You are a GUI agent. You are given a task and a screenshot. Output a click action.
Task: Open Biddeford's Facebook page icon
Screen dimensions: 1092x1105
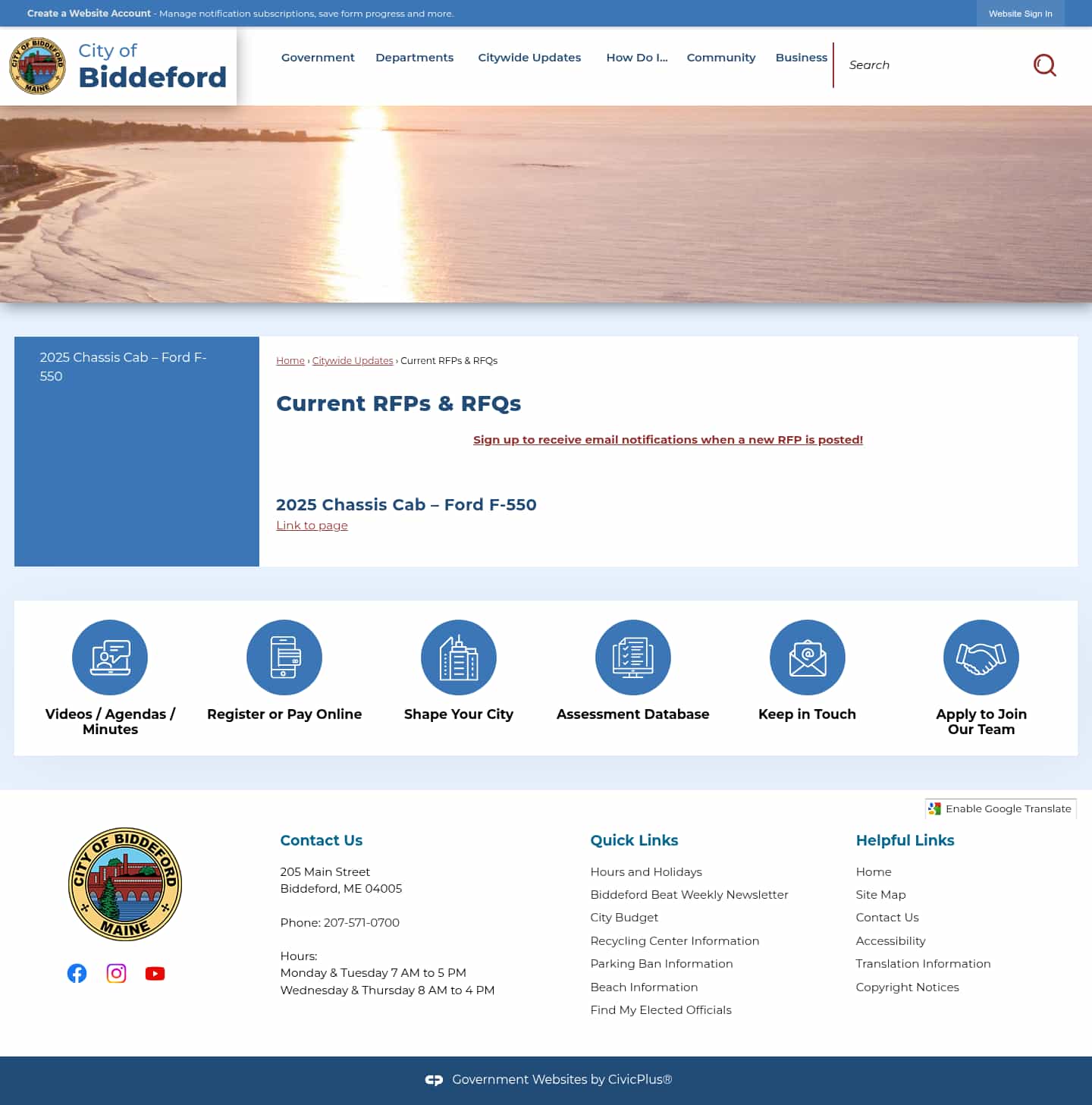[77, 973]
